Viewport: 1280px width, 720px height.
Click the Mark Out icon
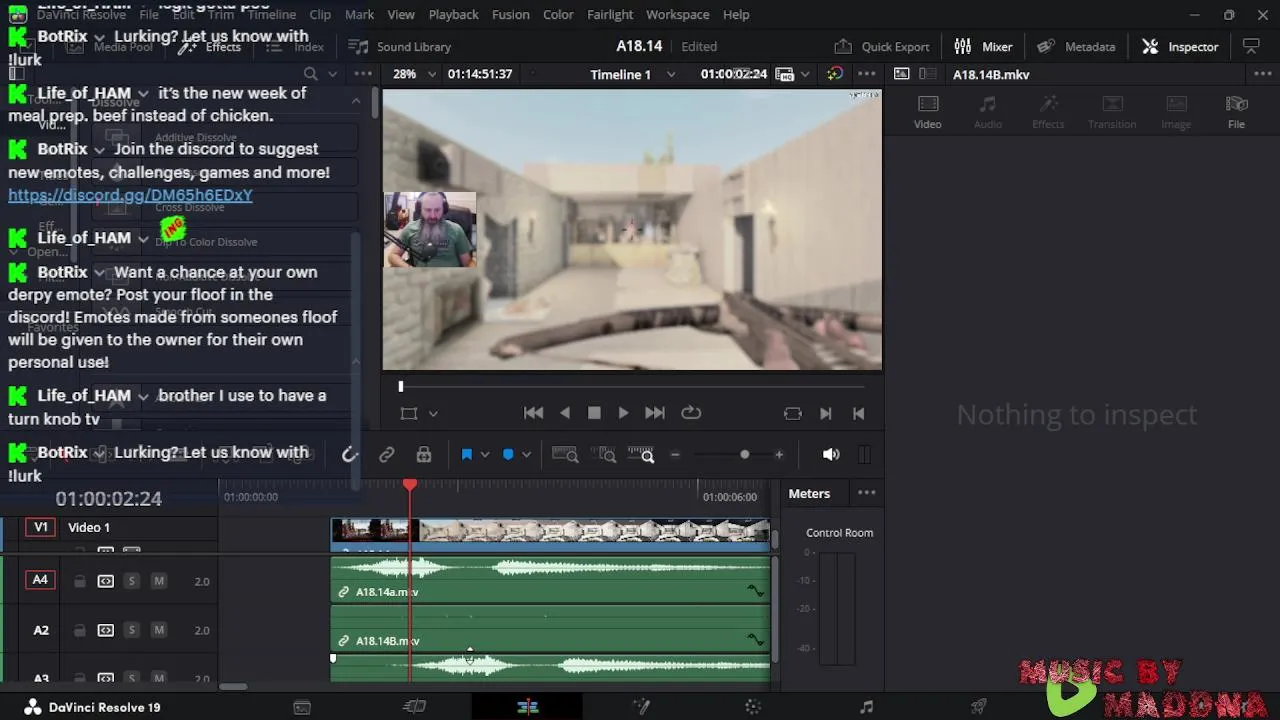pyautogui.click(x=858, y=413)
